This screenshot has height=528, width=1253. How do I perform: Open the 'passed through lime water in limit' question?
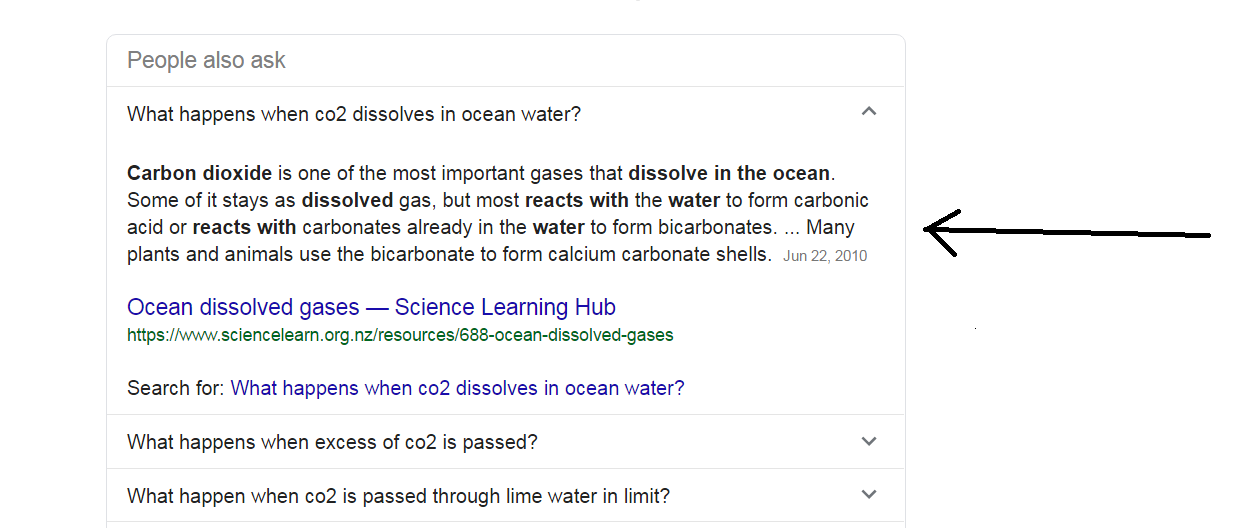pyautogui.click(x=398, y=496)
